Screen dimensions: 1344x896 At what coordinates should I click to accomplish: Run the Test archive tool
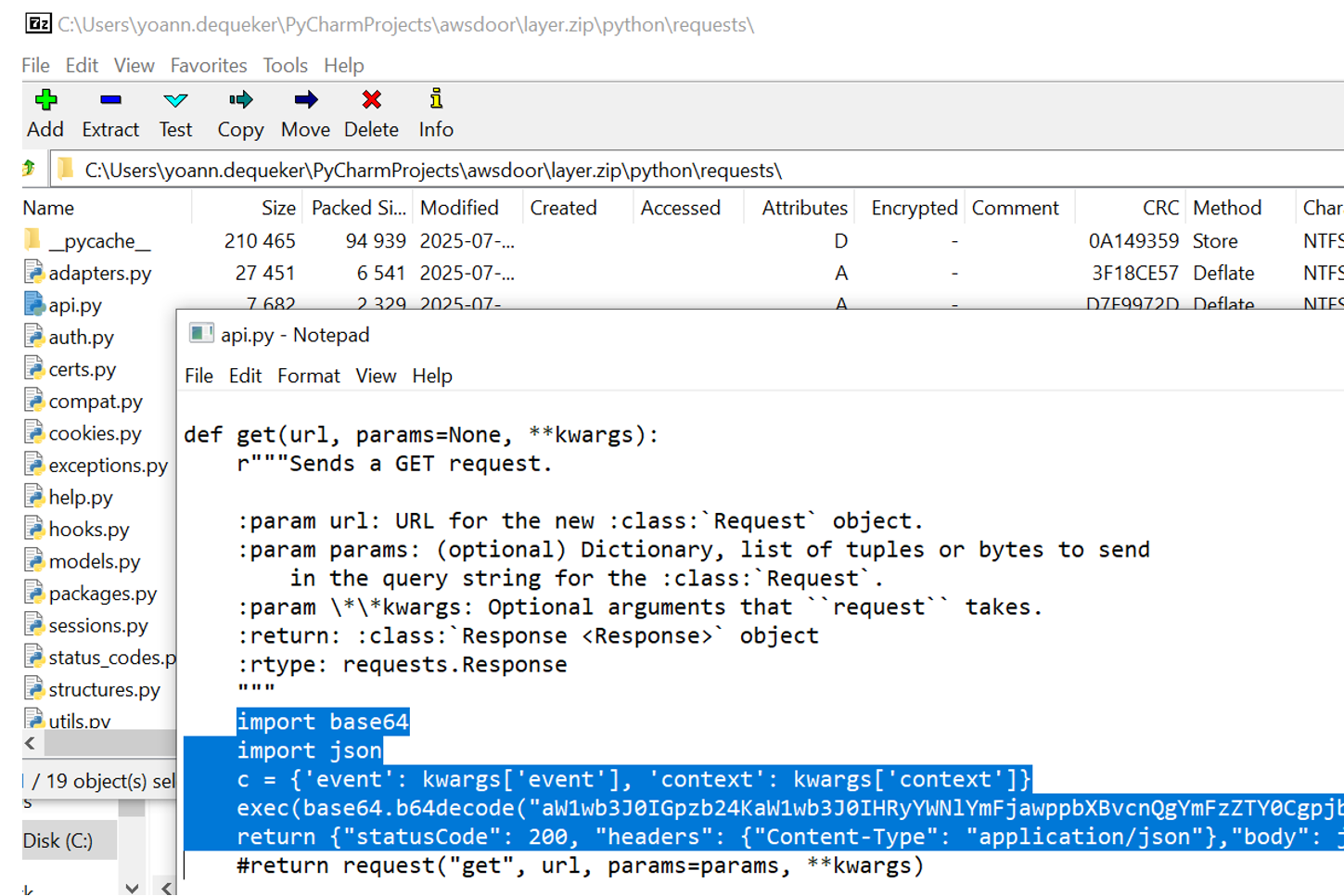click(x=175, y=100)
